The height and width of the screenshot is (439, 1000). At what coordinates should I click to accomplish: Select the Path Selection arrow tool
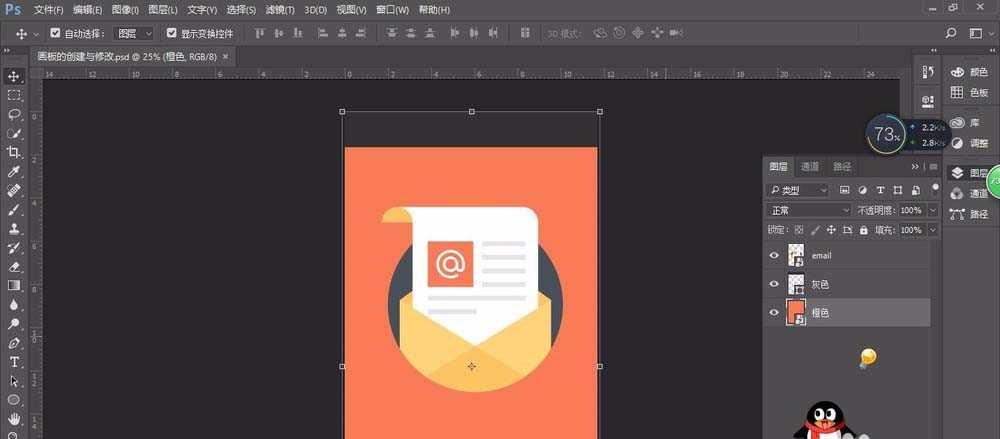click(13, 381)
